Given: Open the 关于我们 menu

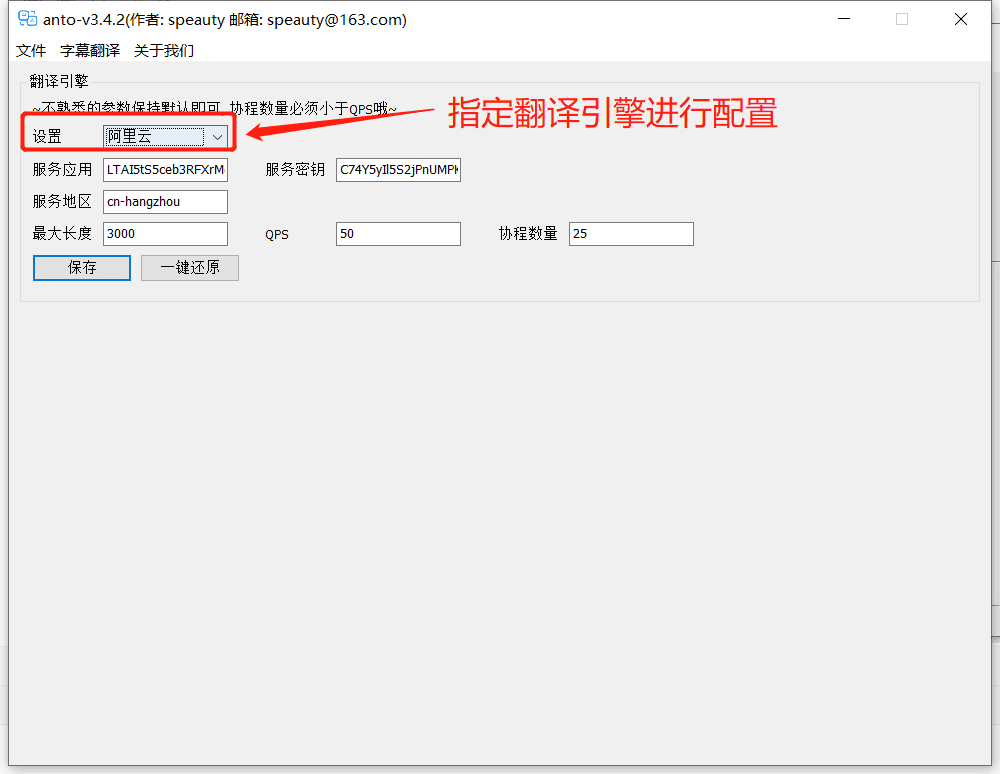Looking at the screenshot, I should (163, 50).
